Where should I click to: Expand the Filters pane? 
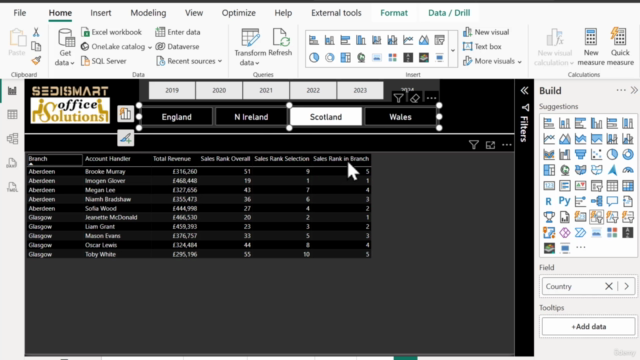click(x=524, y=91)
